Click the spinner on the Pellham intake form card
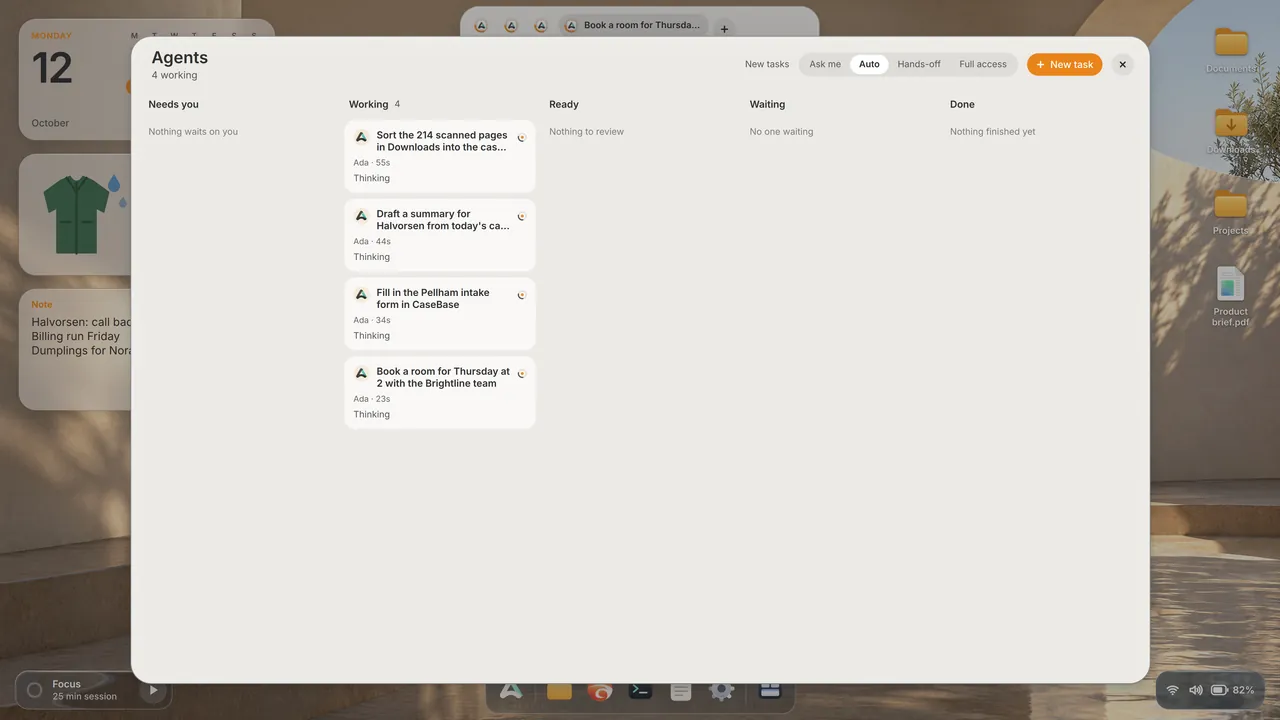This screenshot has width=1280, height=720. [521, 295]
